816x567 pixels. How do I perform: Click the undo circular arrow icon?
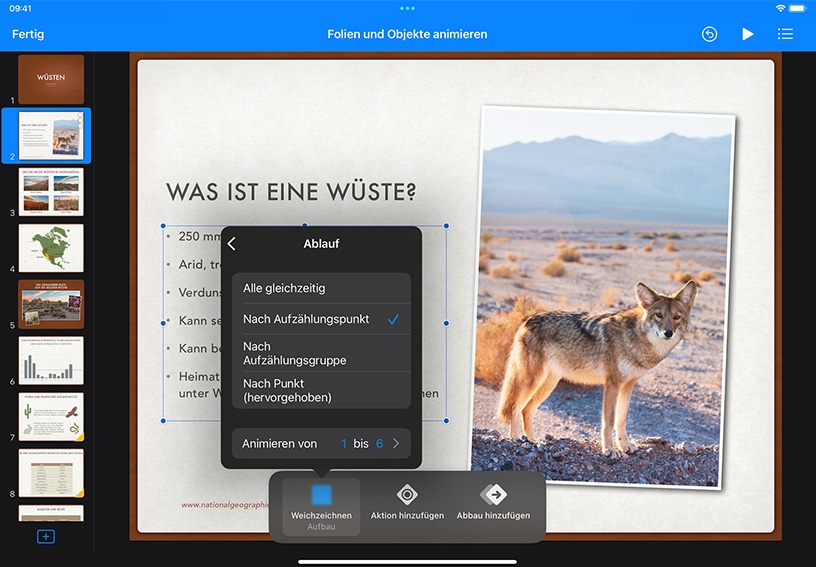pos(709,34)
